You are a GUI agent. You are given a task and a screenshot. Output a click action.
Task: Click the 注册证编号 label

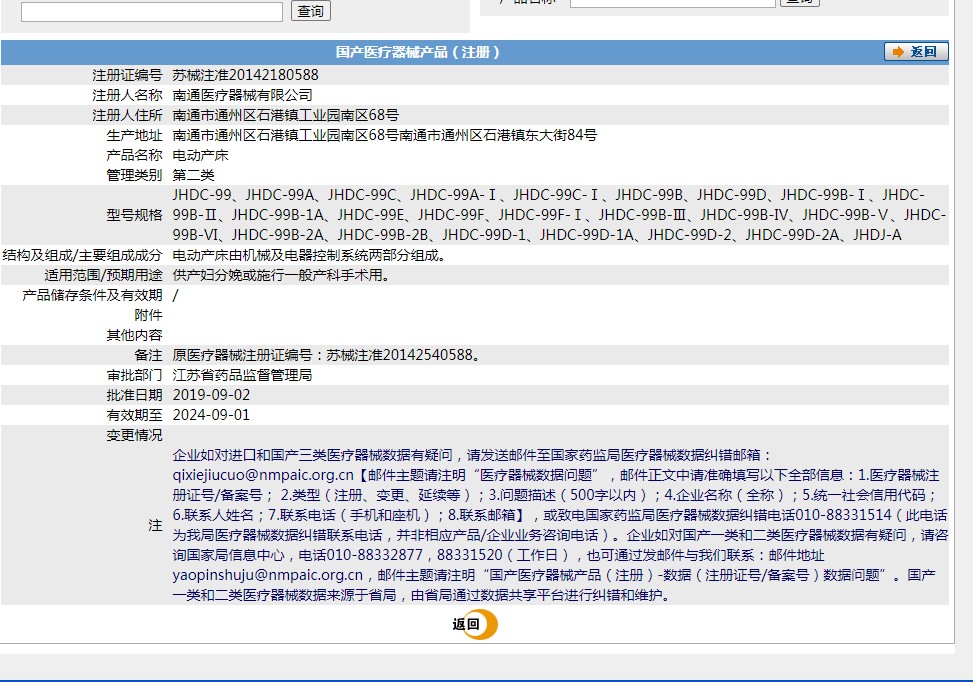(x=127, y=75)
